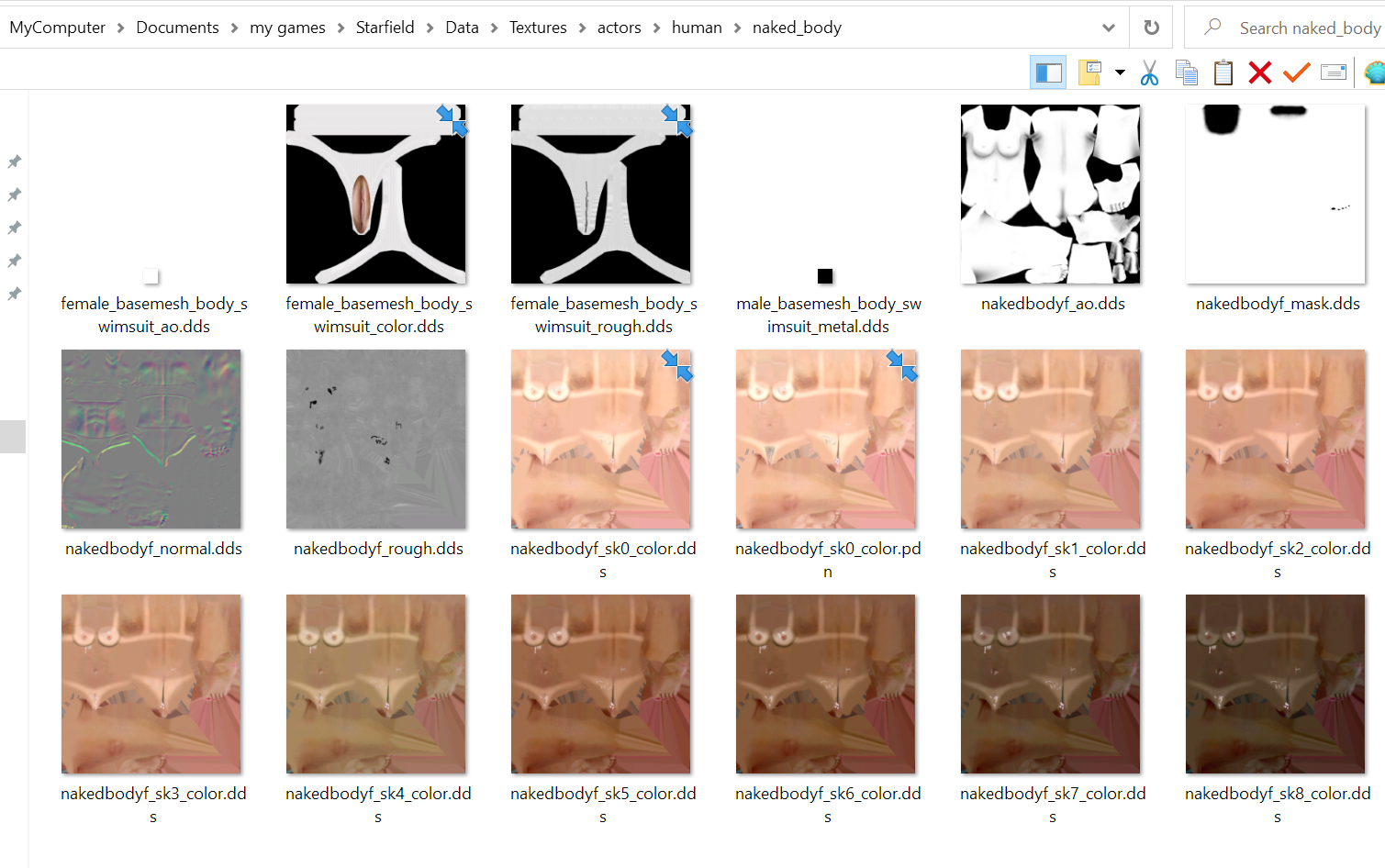Image resolution: width=1385 pixels, height=868 pixels.
Task: Select the female_basemesh_body_swimsuit_color.dds file name
Action: click(378, 315)
